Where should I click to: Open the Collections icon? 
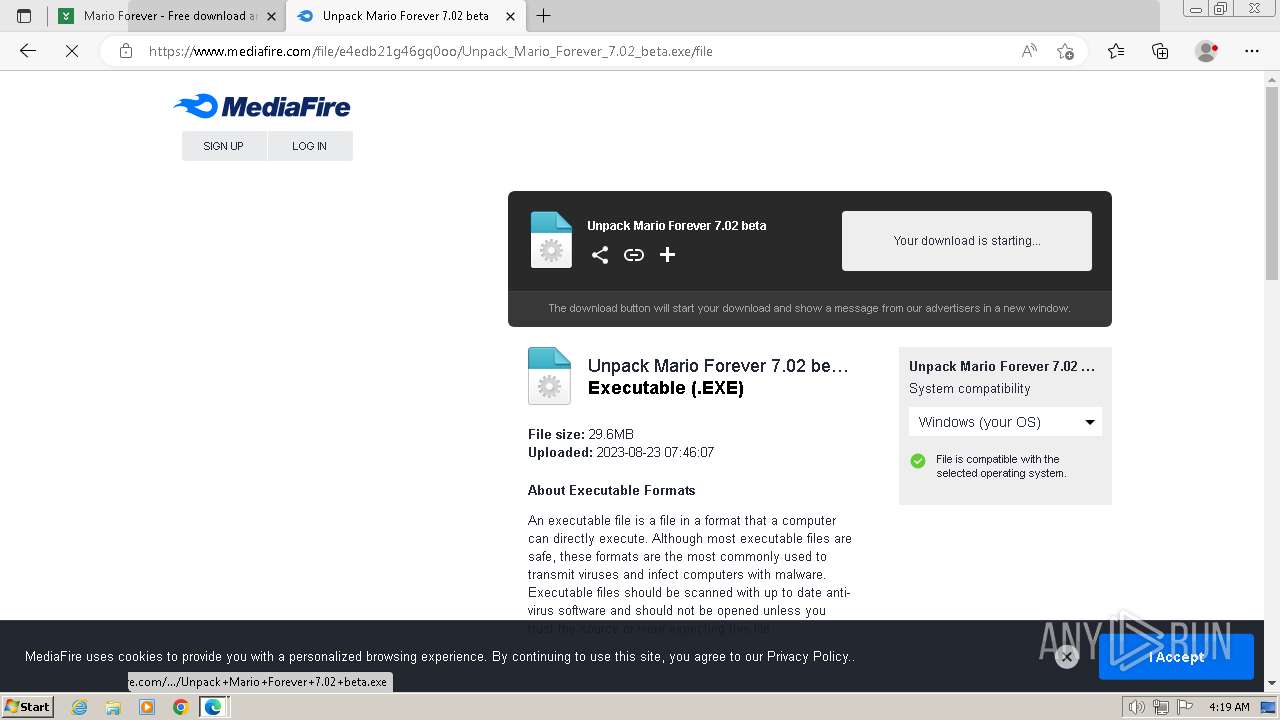(1160, 51)
